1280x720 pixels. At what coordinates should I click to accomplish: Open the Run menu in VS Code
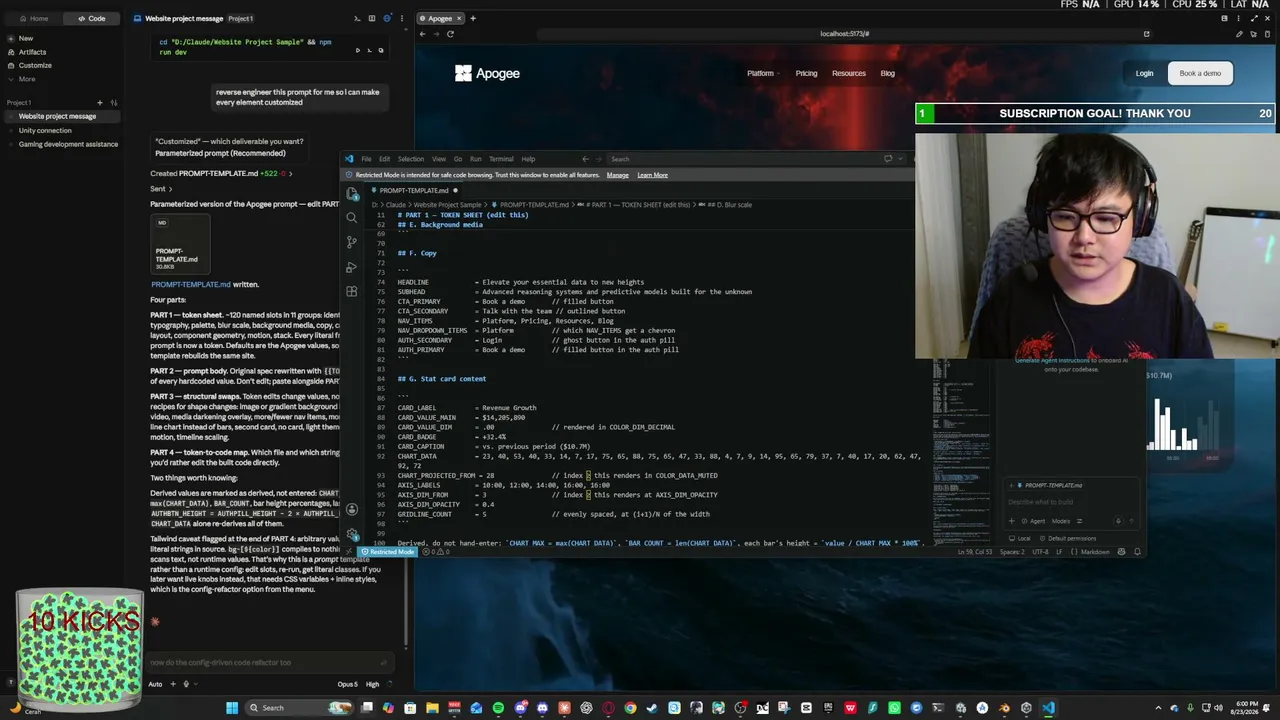pos(476,159)
